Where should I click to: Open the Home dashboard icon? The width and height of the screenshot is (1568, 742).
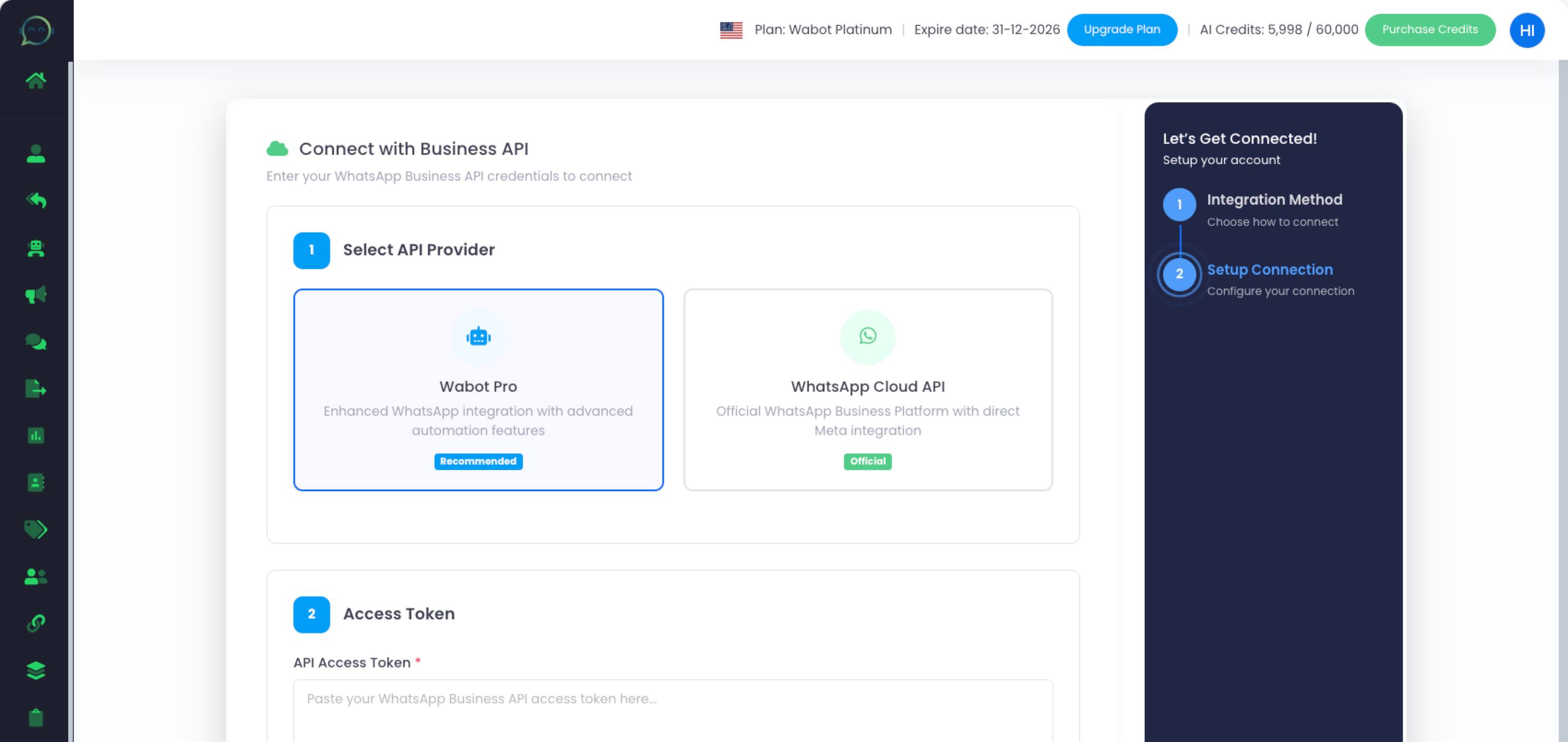(x=36, y=80)
